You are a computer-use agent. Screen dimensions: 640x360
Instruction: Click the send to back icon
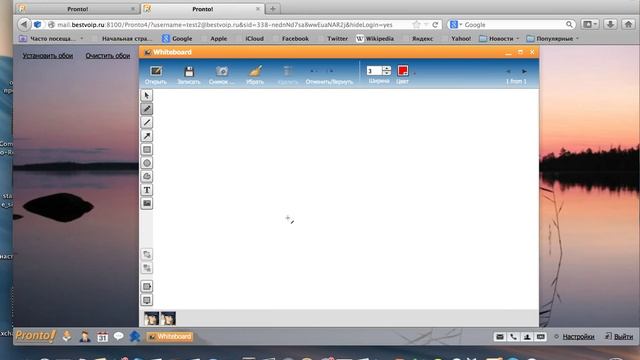pos(147,268)
